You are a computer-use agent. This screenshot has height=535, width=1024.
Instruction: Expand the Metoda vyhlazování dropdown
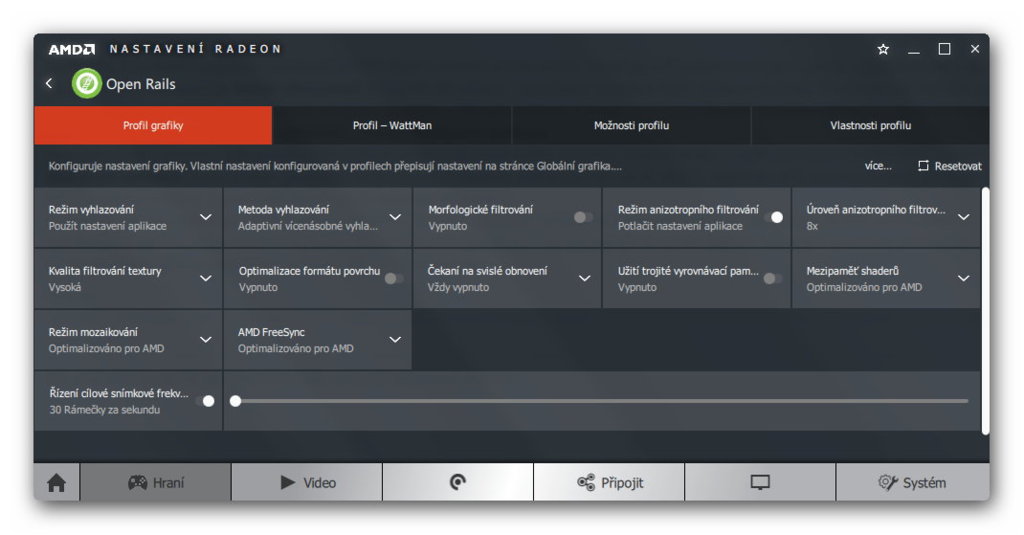coord(395,217)
